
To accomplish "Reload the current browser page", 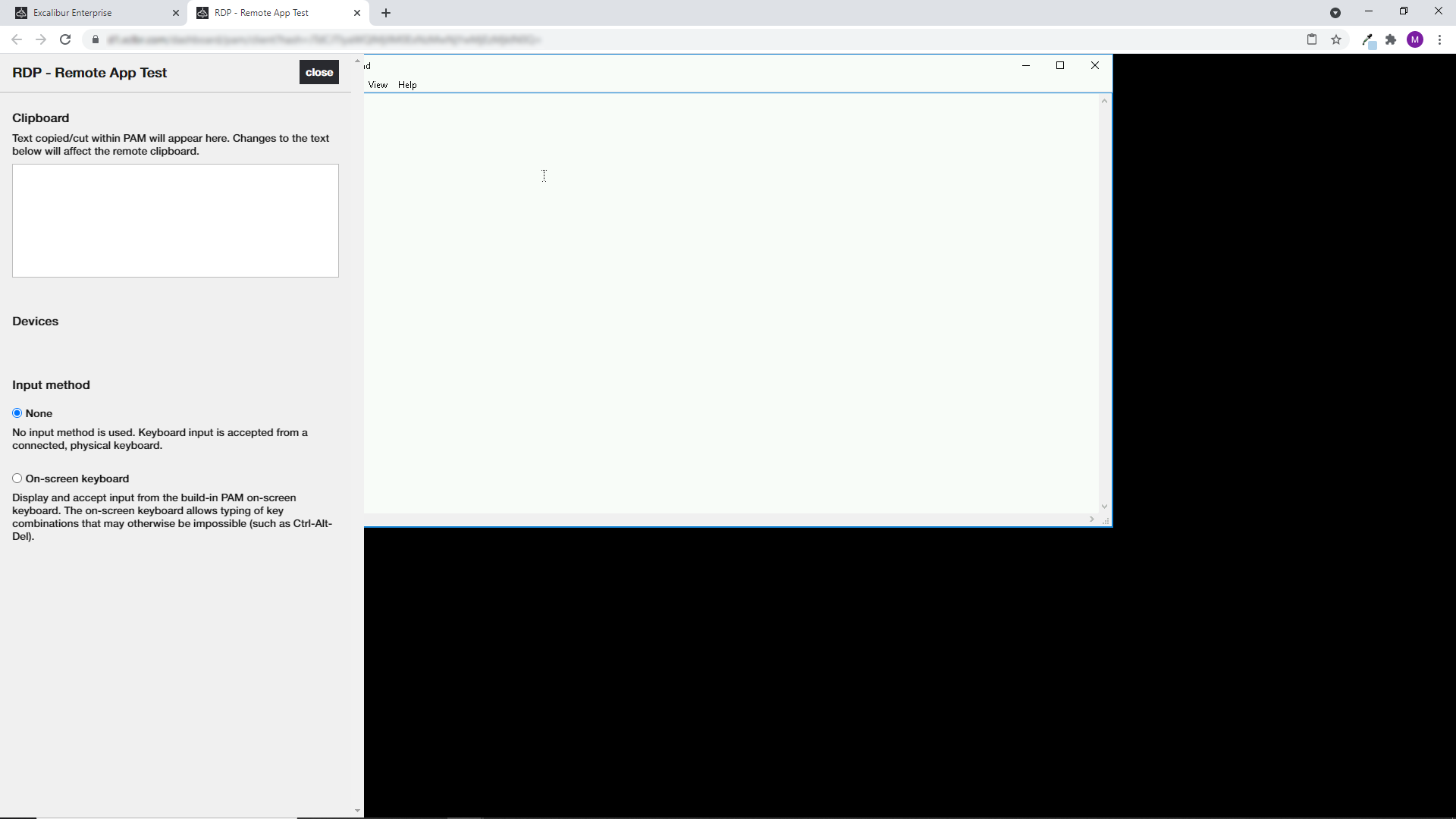I will coord(65,39).
